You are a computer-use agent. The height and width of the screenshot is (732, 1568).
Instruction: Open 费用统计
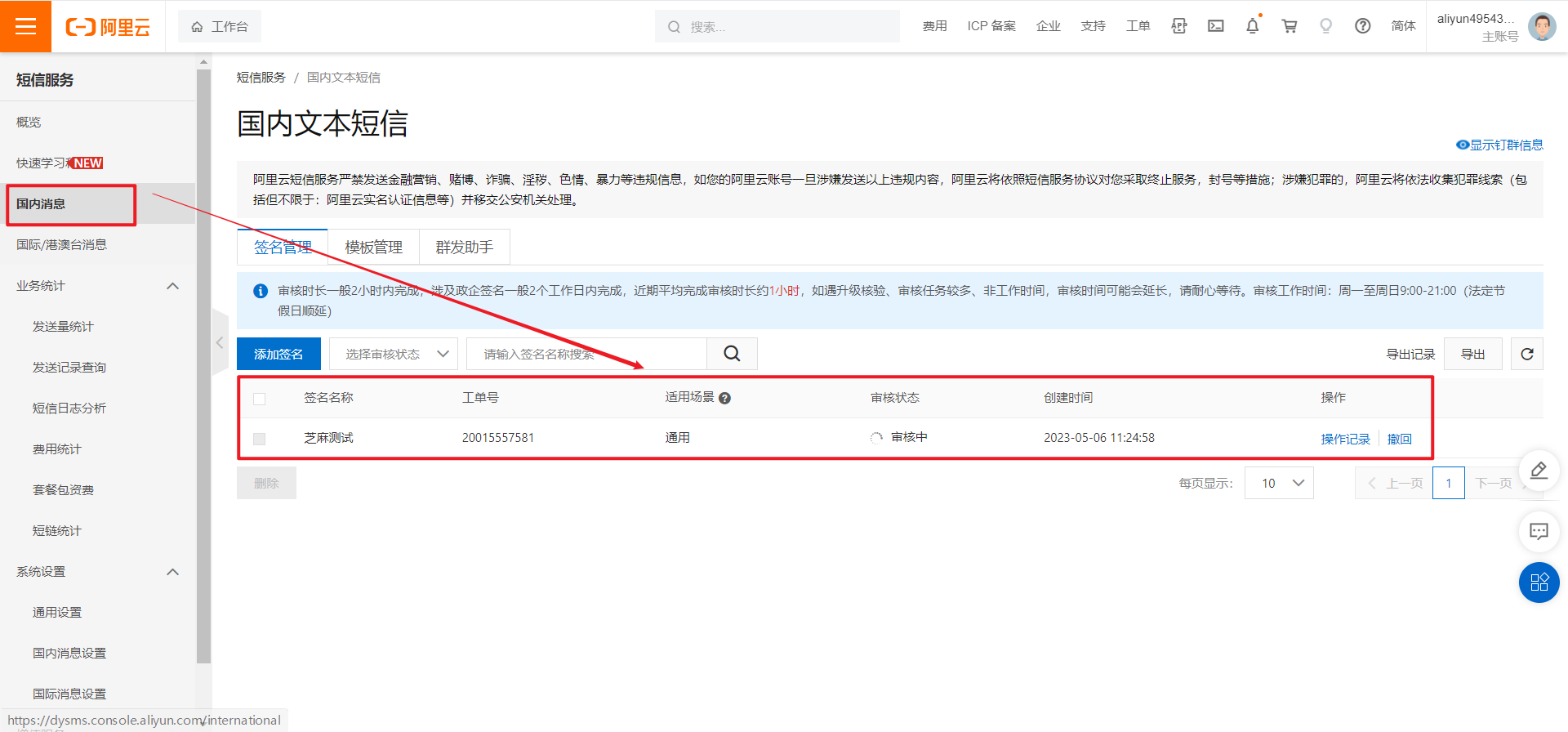[x=57, y=449]
